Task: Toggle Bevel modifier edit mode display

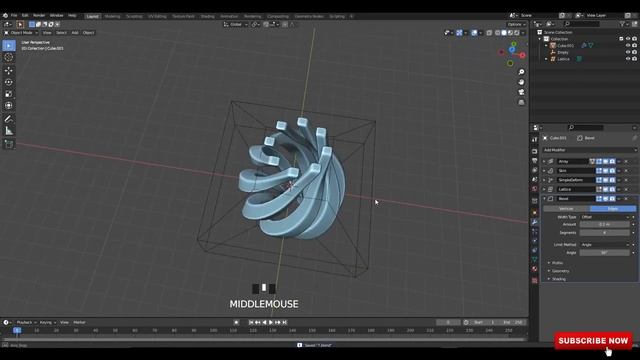Action: (599, 199)
